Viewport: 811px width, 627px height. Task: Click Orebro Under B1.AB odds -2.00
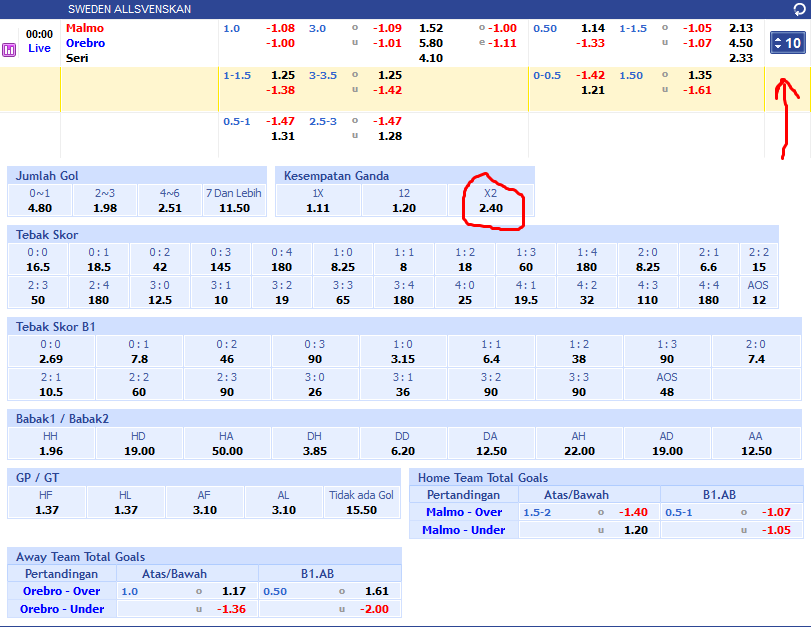[x=374, y=609]
